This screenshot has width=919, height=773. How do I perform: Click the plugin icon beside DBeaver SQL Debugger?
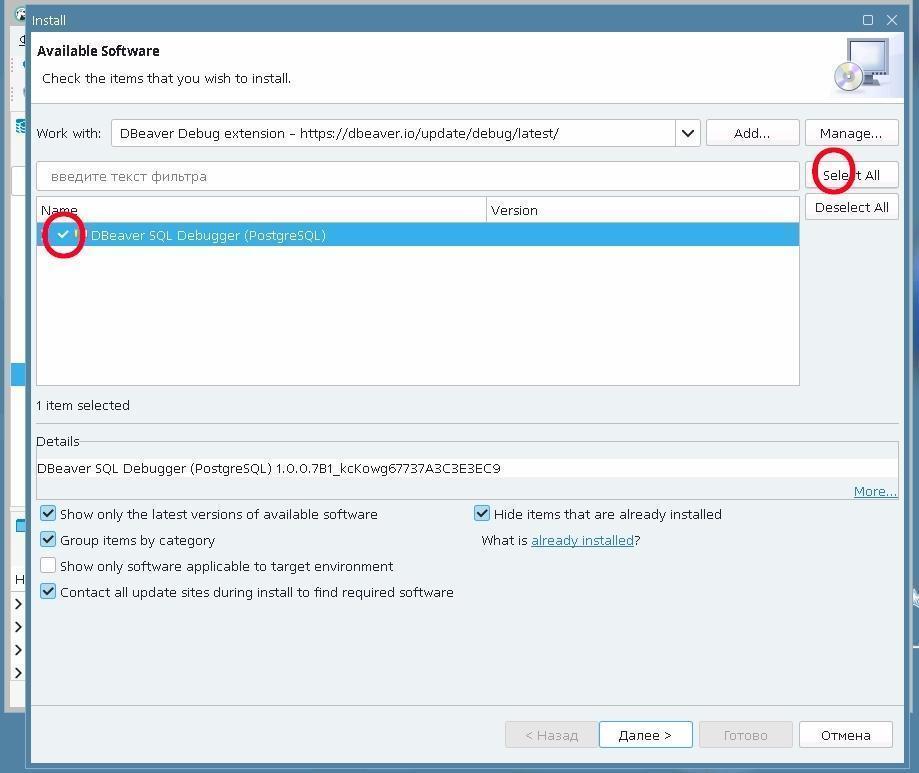coord(81,235)
